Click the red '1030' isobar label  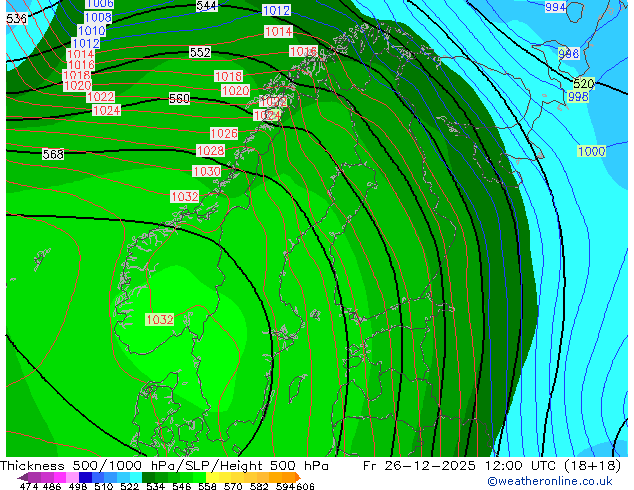point(207,171)
